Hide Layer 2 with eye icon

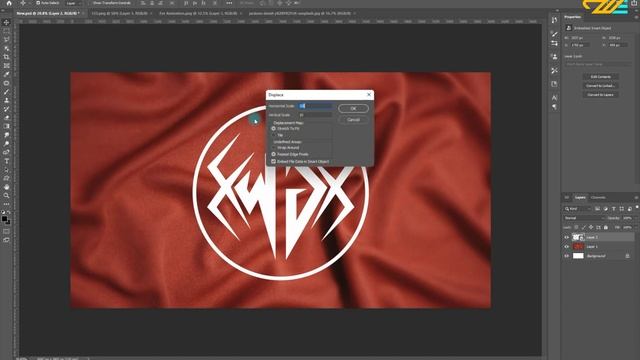[566, 237]
